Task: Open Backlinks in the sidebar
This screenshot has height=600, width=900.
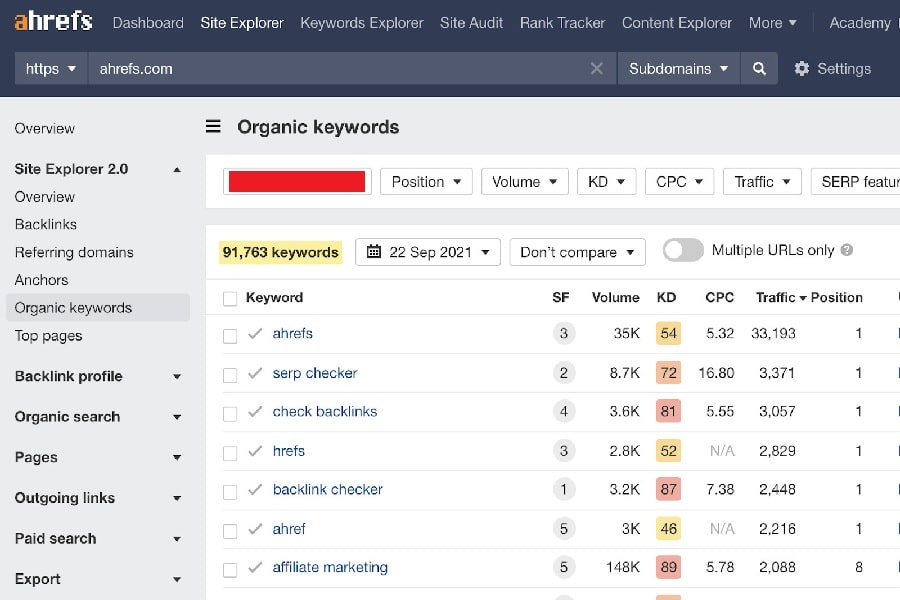Action: tap(46, 224)
